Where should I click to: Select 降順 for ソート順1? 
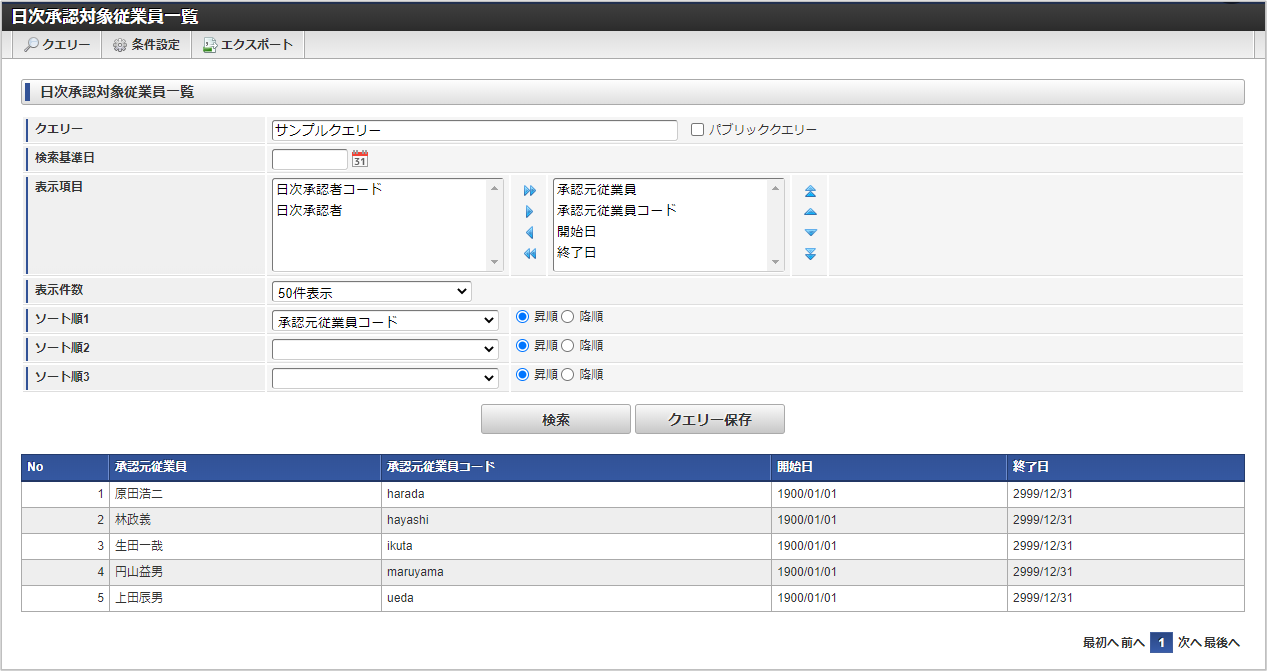click(568, 317)
